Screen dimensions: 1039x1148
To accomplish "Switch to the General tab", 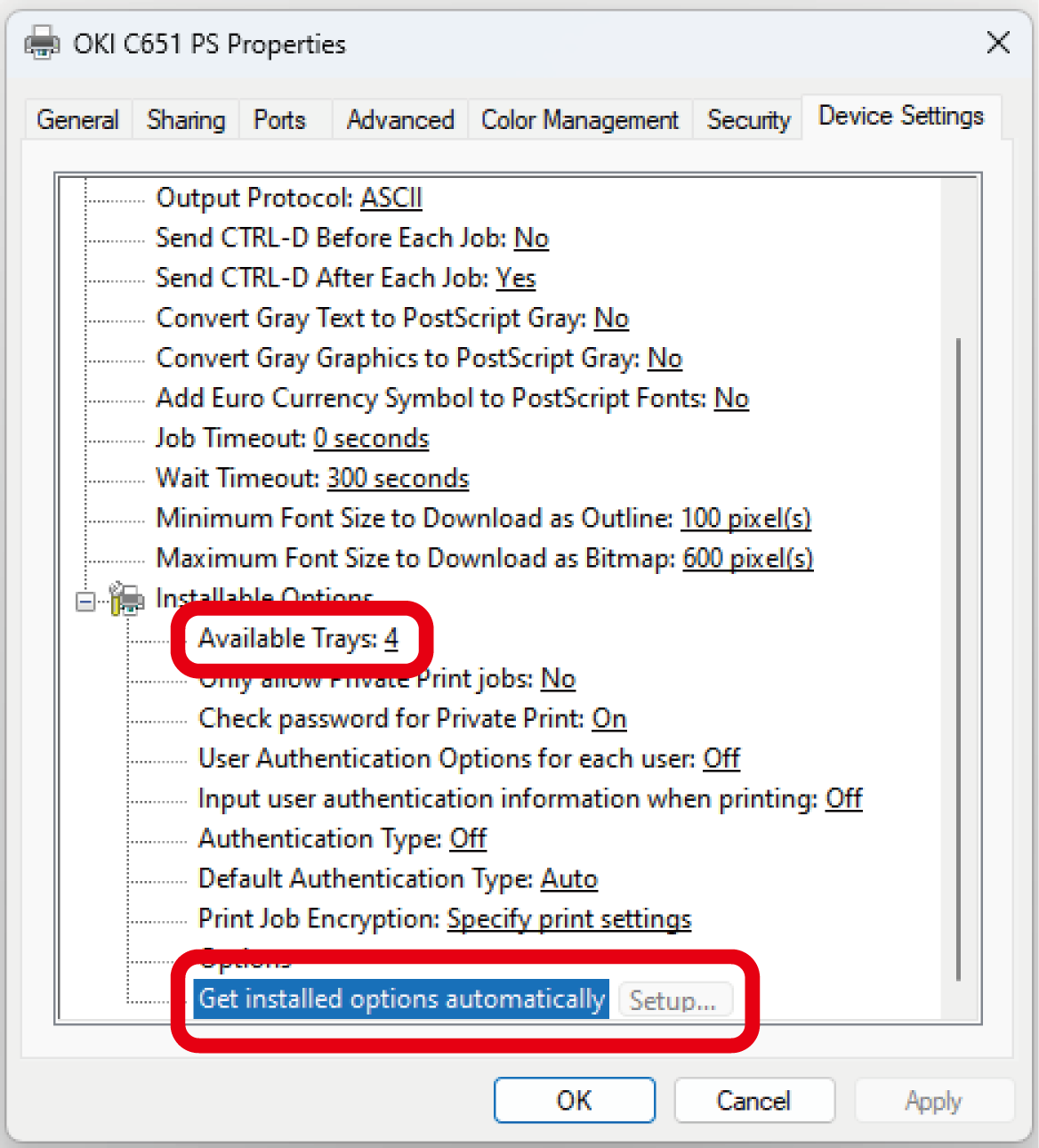I will (x=77, y=120).
